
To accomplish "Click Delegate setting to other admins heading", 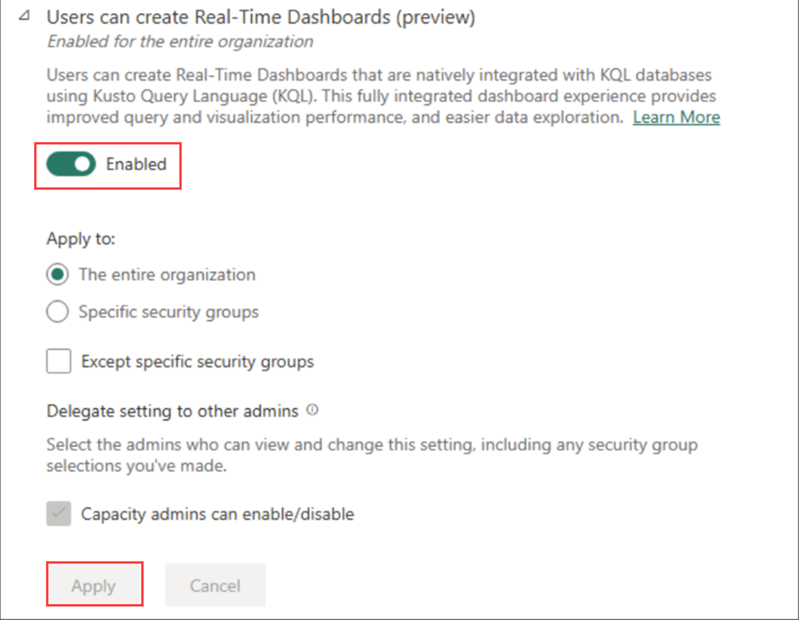I will pos(172,411).
